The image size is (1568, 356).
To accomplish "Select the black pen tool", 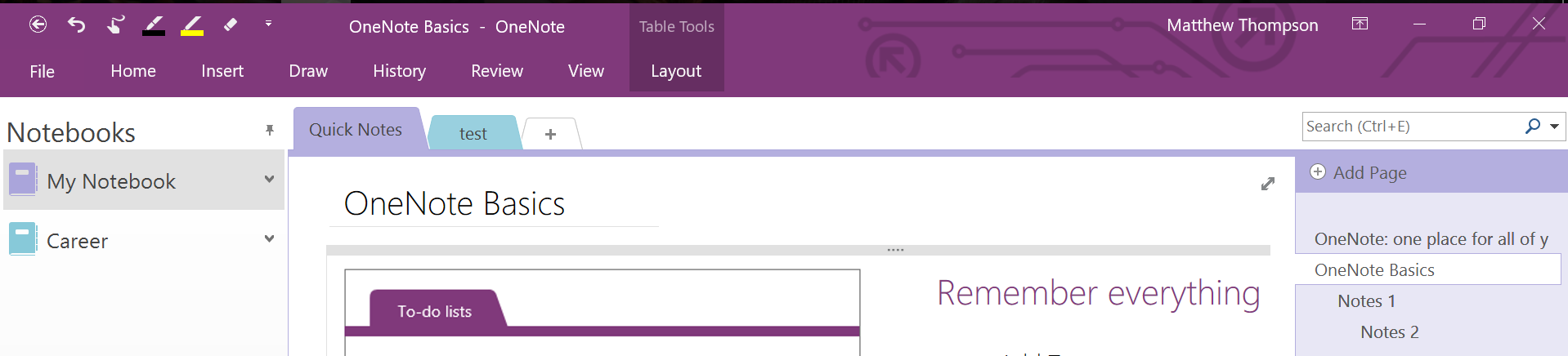I will 154,25.
